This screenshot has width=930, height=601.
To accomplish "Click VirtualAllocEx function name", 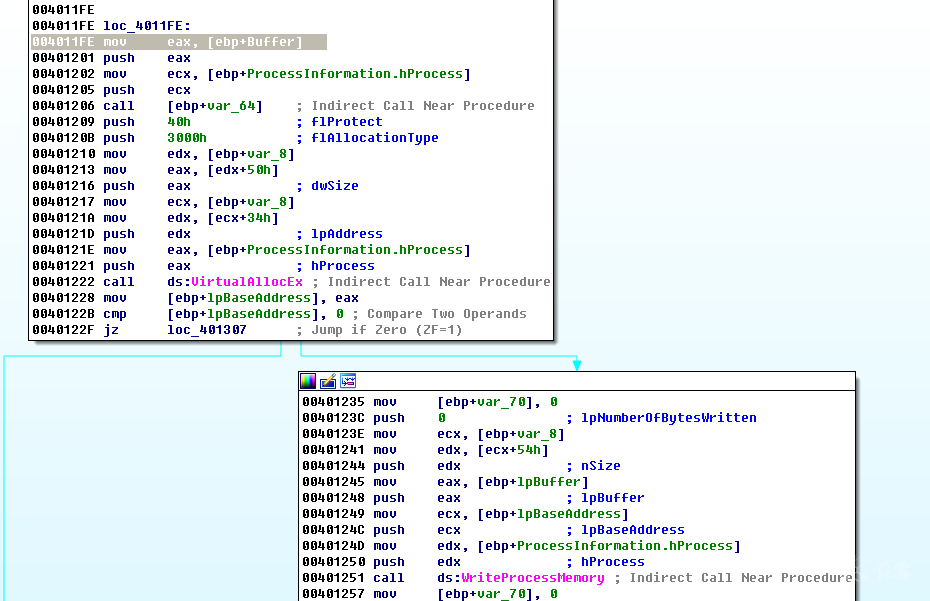I will coord(247,282).
